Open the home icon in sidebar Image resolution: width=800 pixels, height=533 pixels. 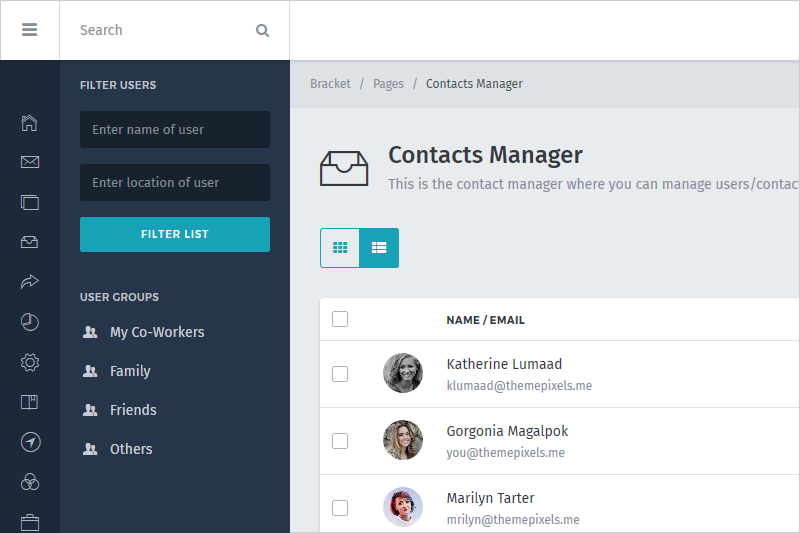29,123
